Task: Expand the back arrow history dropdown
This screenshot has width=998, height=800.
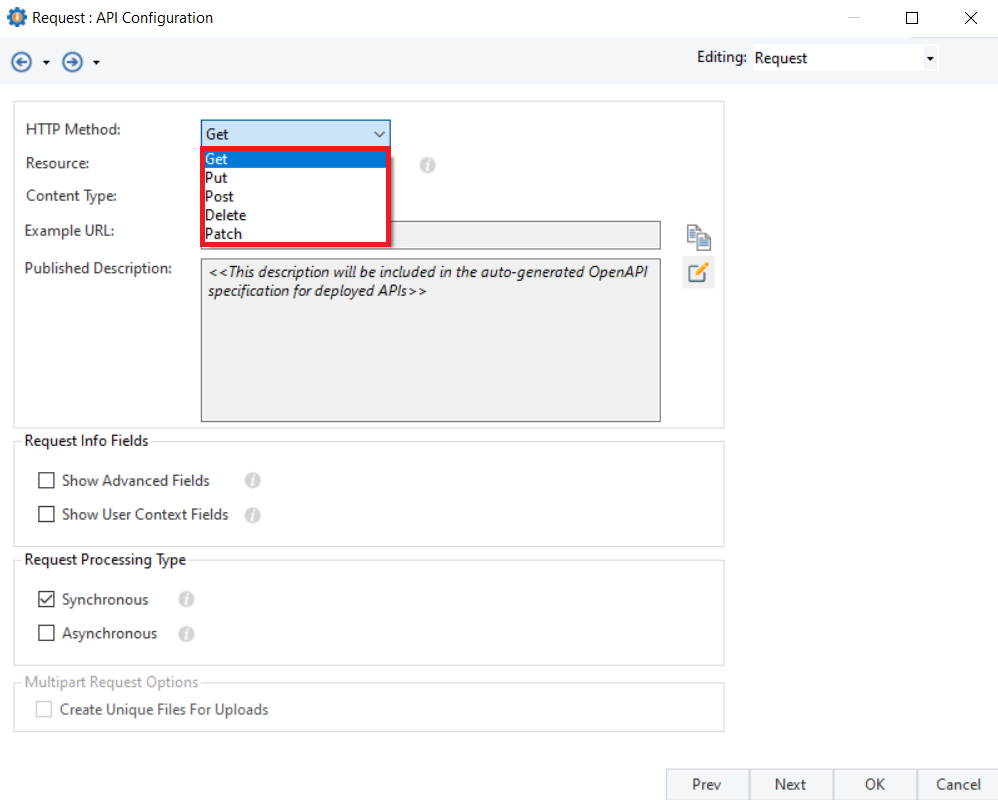Action: [46, 63]
